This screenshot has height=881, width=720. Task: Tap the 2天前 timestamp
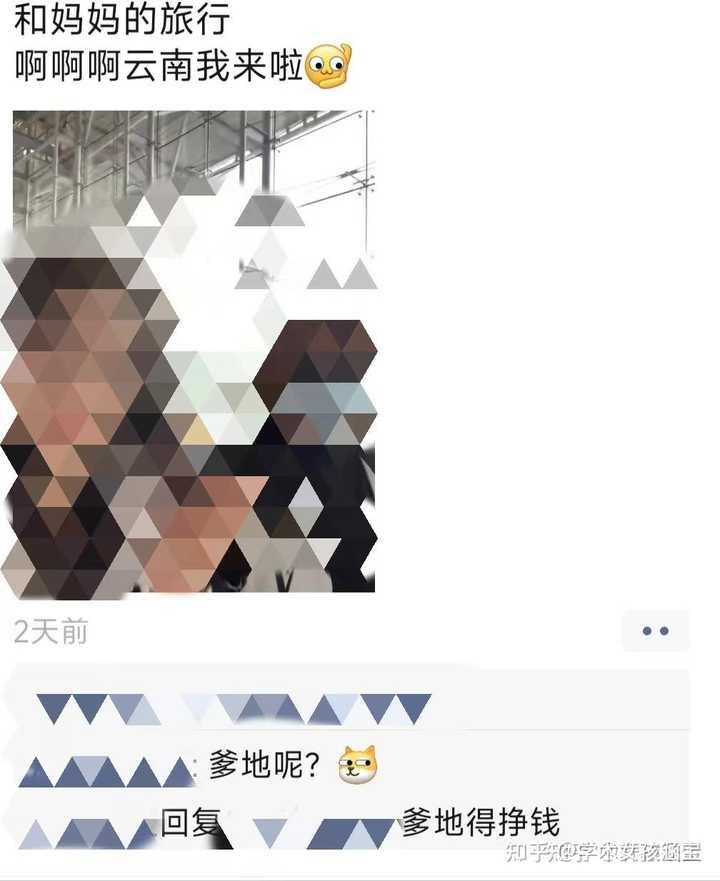(51, 632)
